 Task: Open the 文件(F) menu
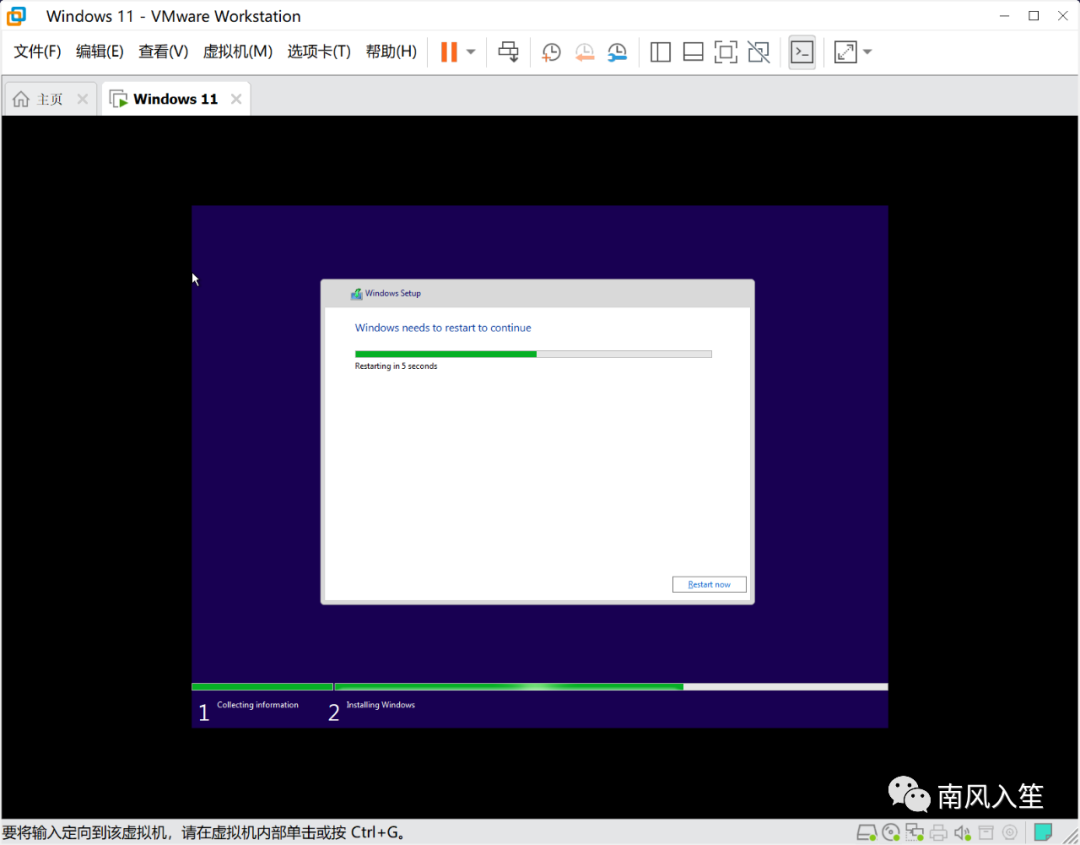(x=37, y=52)
